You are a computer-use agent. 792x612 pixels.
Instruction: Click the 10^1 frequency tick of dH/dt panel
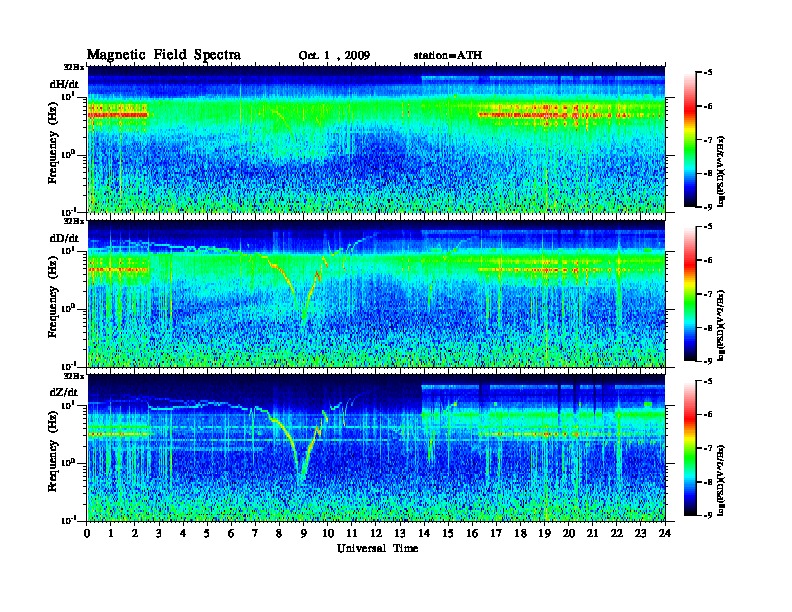(x=69, y=96)
